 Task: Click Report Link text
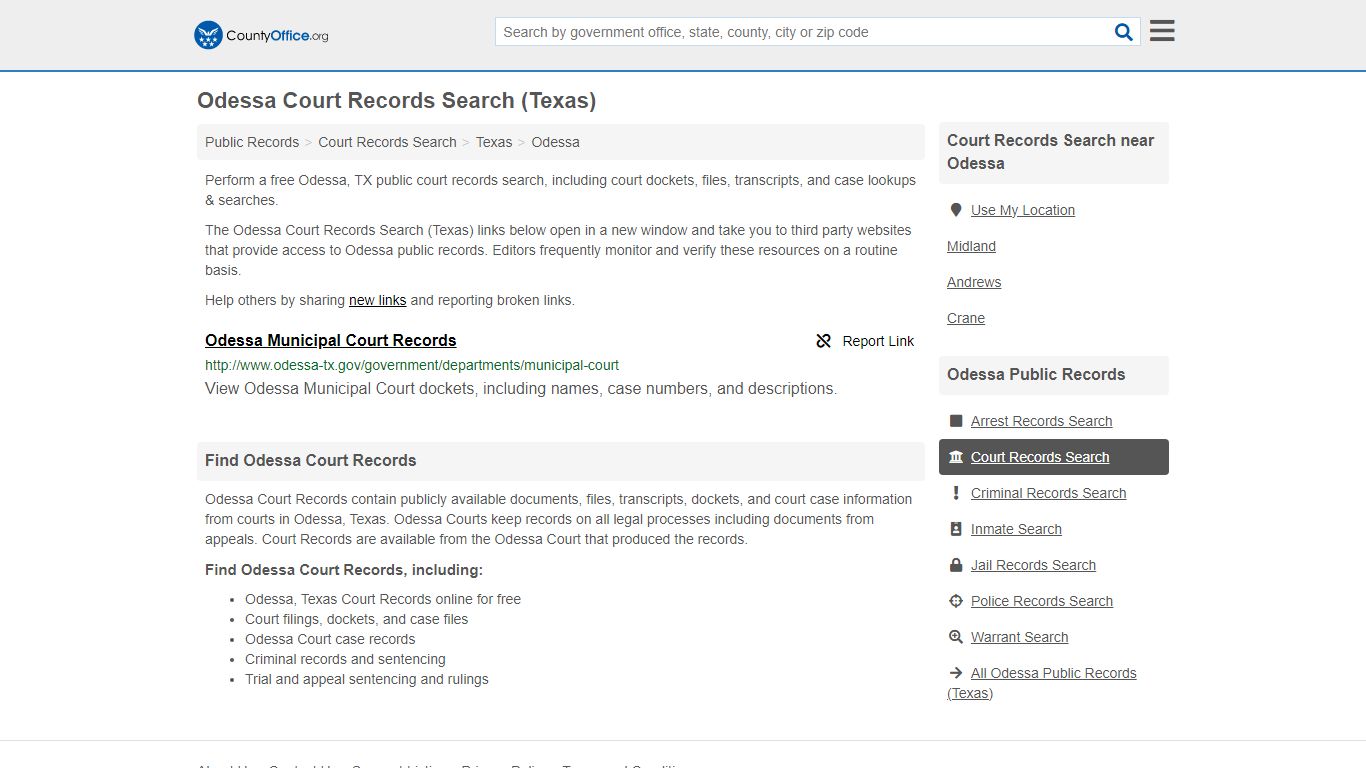(878, 341)
